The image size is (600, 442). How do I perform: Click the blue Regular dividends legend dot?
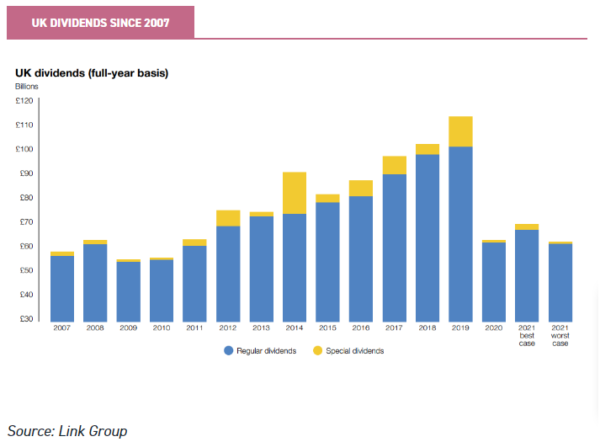(228, 351)
